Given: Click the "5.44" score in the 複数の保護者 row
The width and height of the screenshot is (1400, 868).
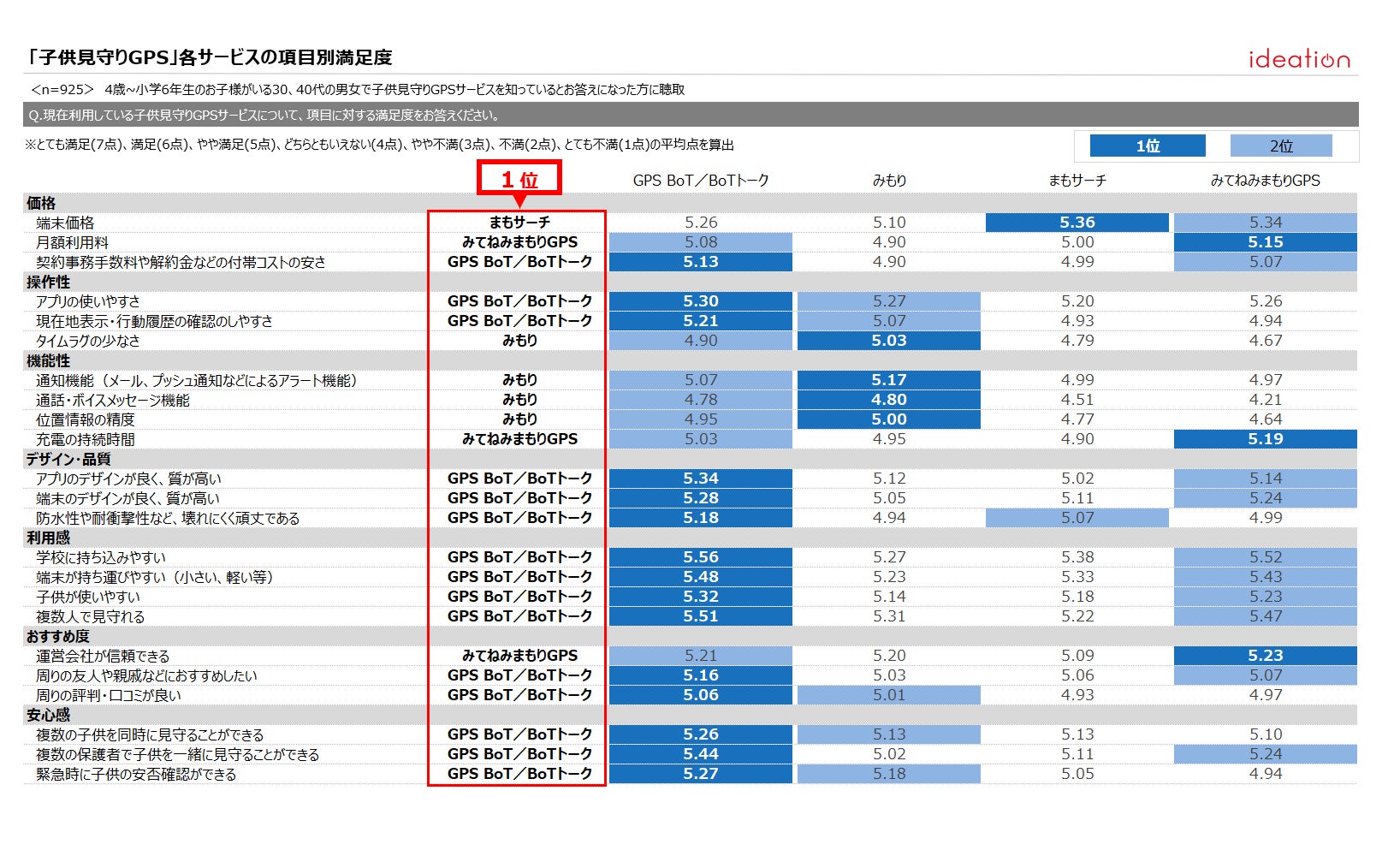Looking at the screenshot, I should (x=701, y=754).
